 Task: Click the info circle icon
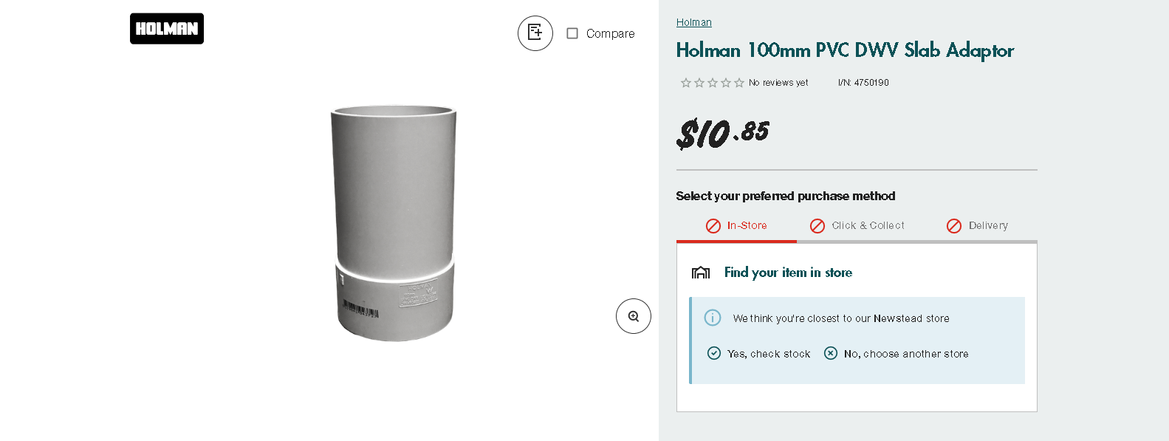(x=712, y=318)
